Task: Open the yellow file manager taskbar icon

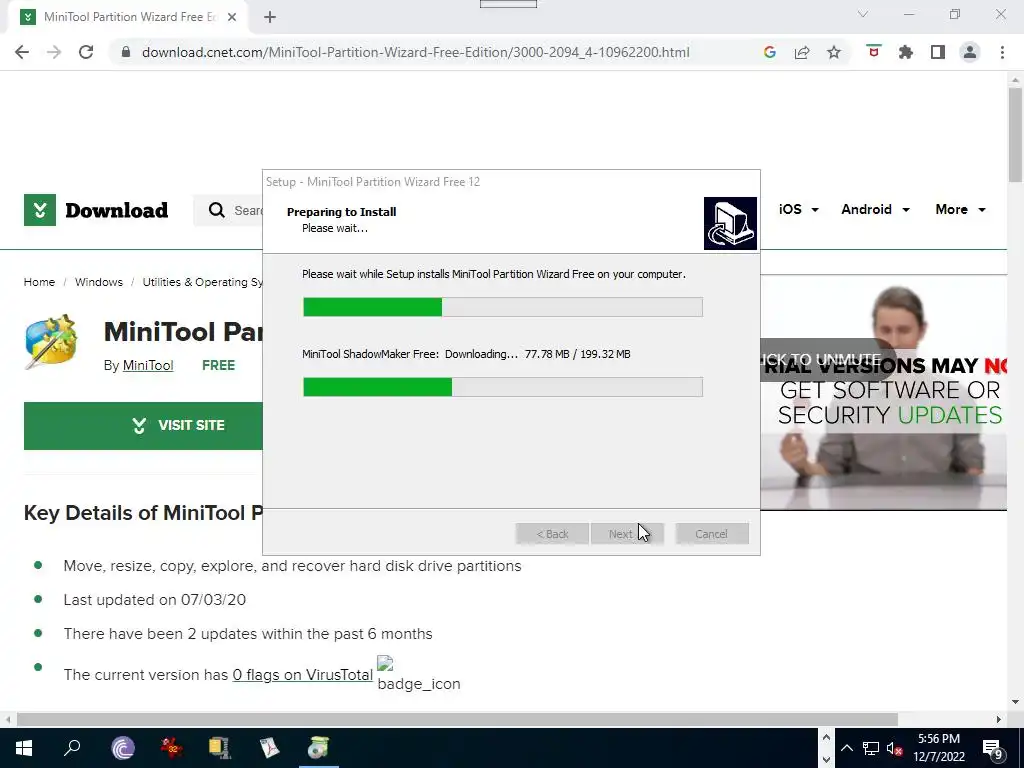Action: point(220,748)
